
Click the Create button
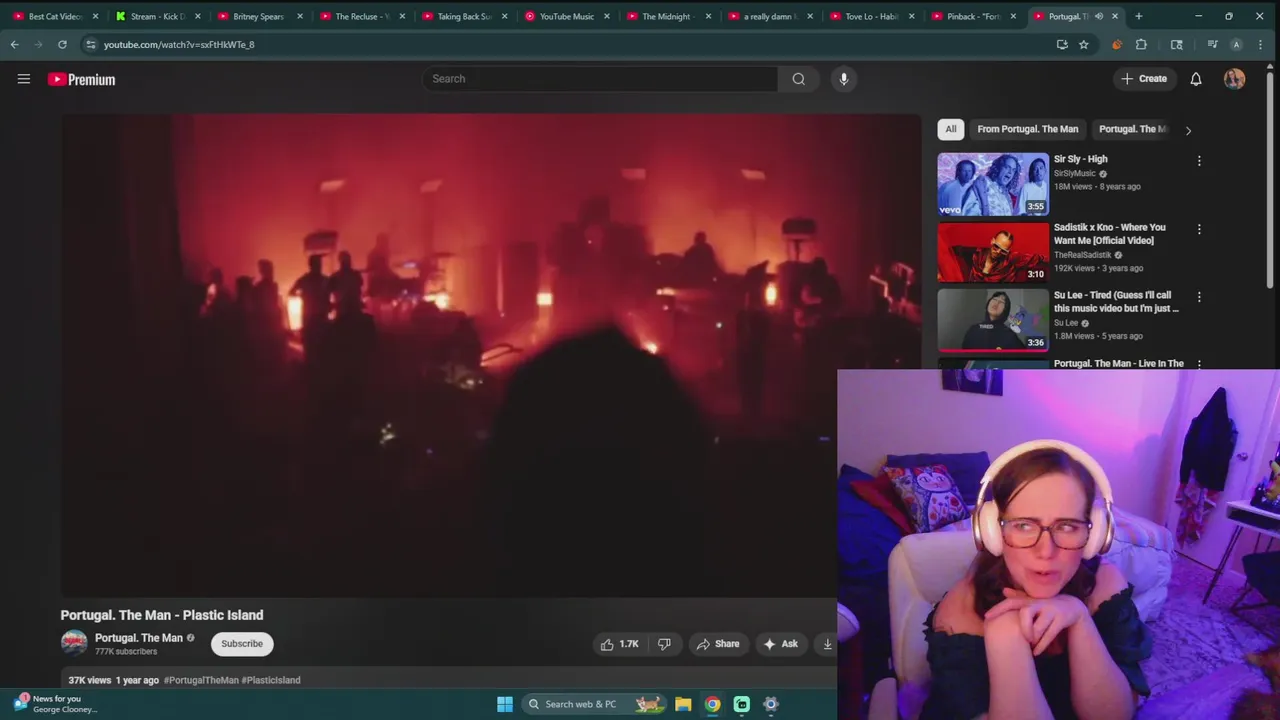click(x=1144, y=79)
